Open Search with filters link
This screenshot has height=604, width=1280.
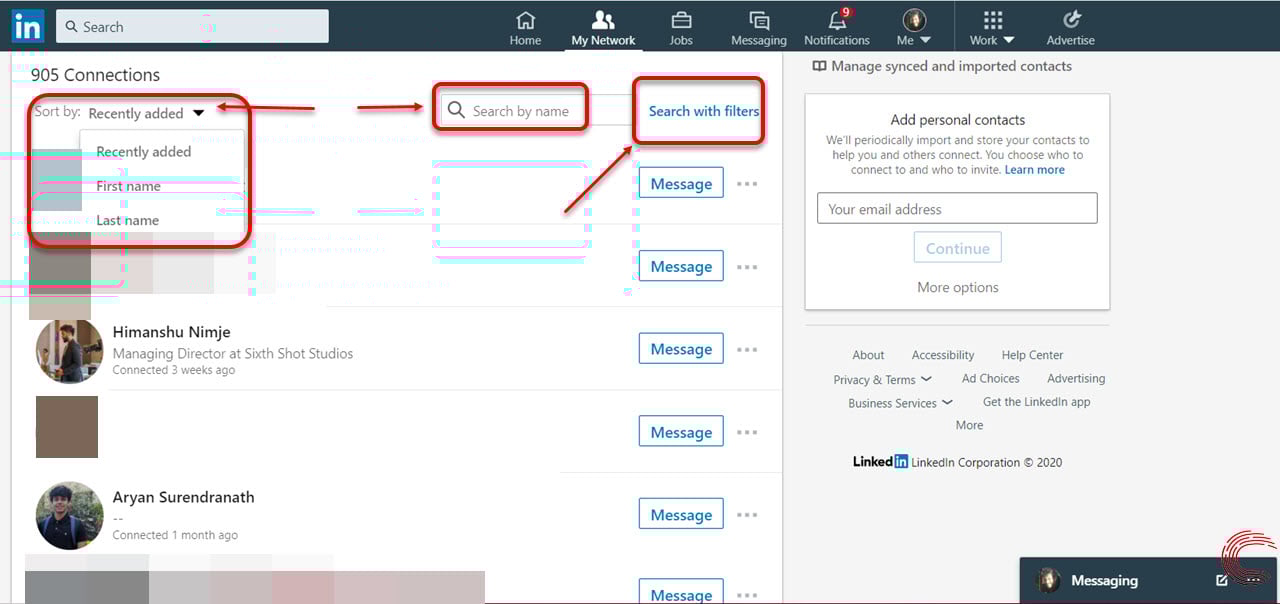click(x=704, y=111)
